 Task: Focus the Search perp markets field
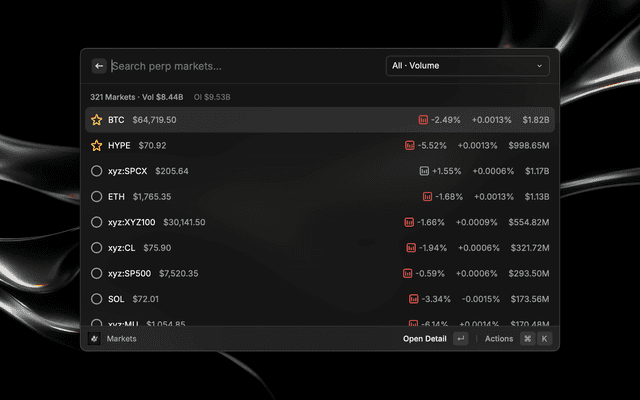tap(245, 66)
